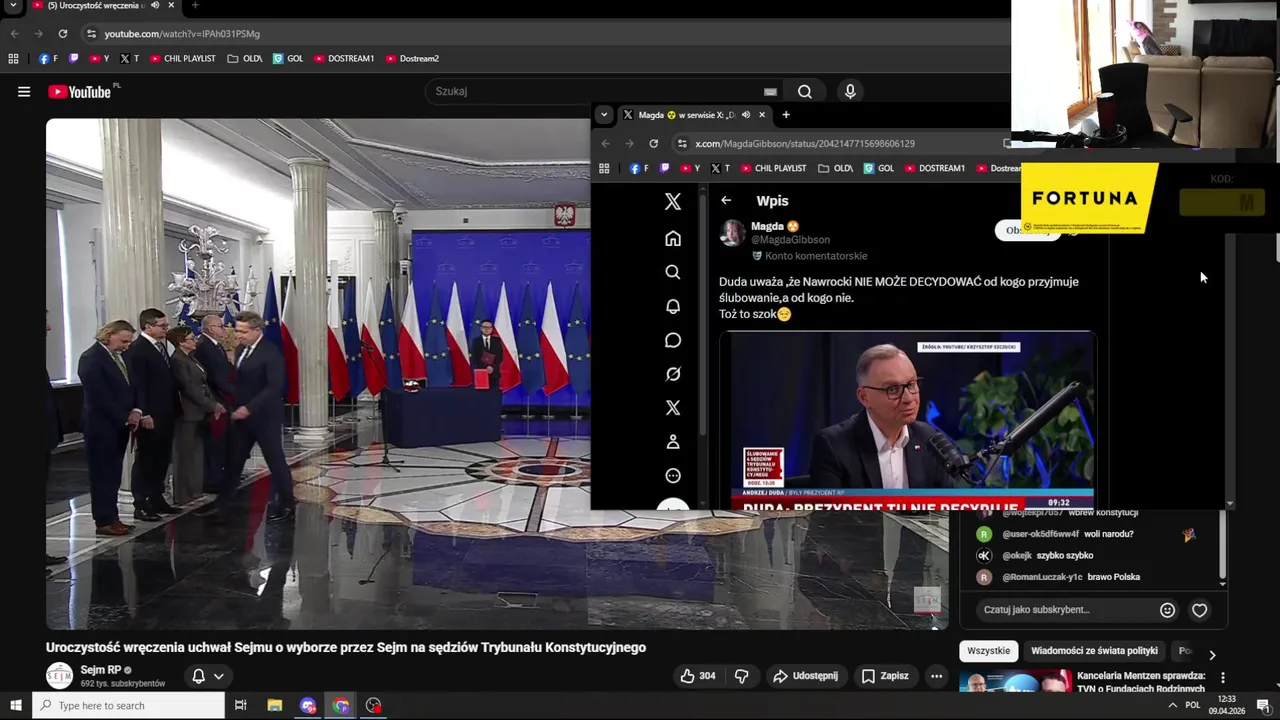Open three-dot menu for Kancelaria Mentzen video
Screen dimensions: 1280x720
[x=1222, y=677]
